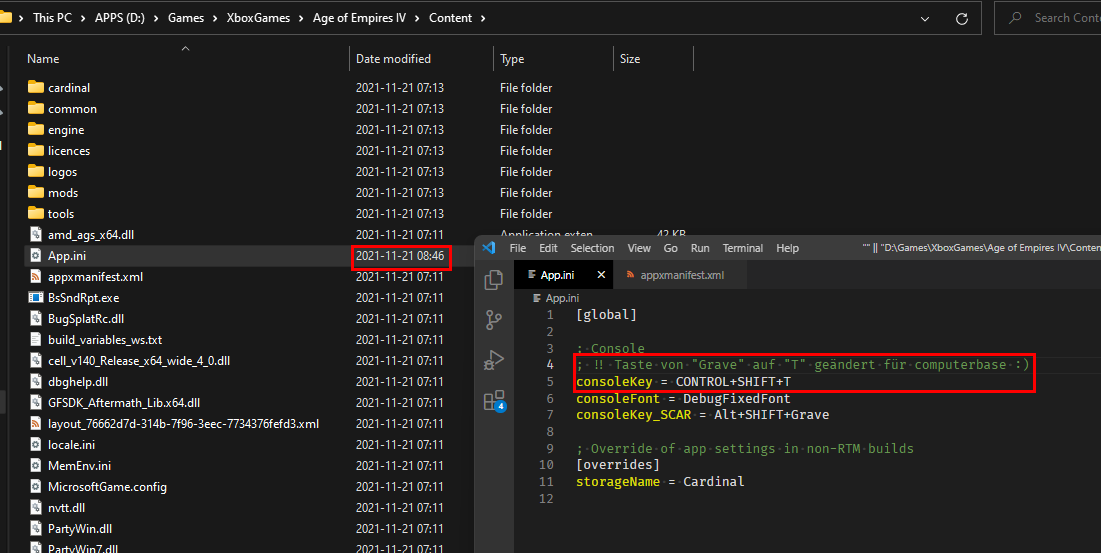Select MicrosoftGame.config file

coord(107,487)
